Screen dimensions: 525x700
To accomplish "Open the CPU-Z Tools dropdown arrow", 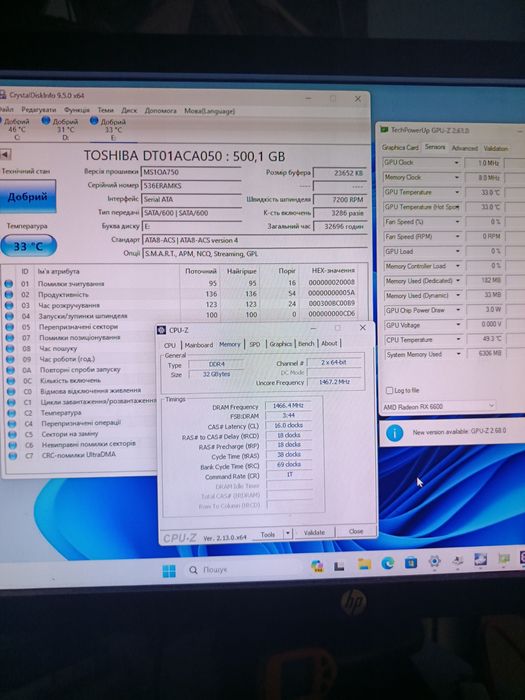I will pos(288,533).
